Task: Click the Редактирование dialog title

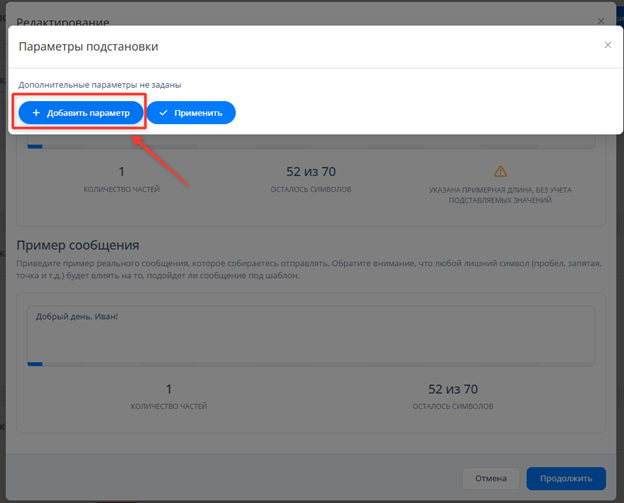Action: (63, 21)
